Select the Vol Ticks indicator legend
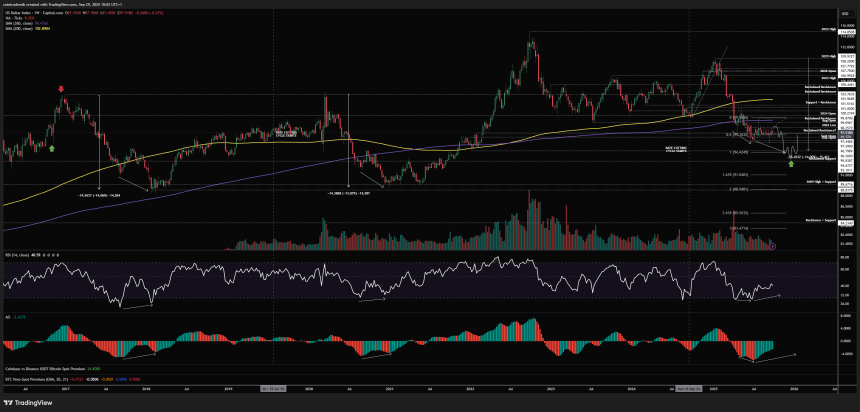This screenshot has width=860, height=412. coord(15,19)
